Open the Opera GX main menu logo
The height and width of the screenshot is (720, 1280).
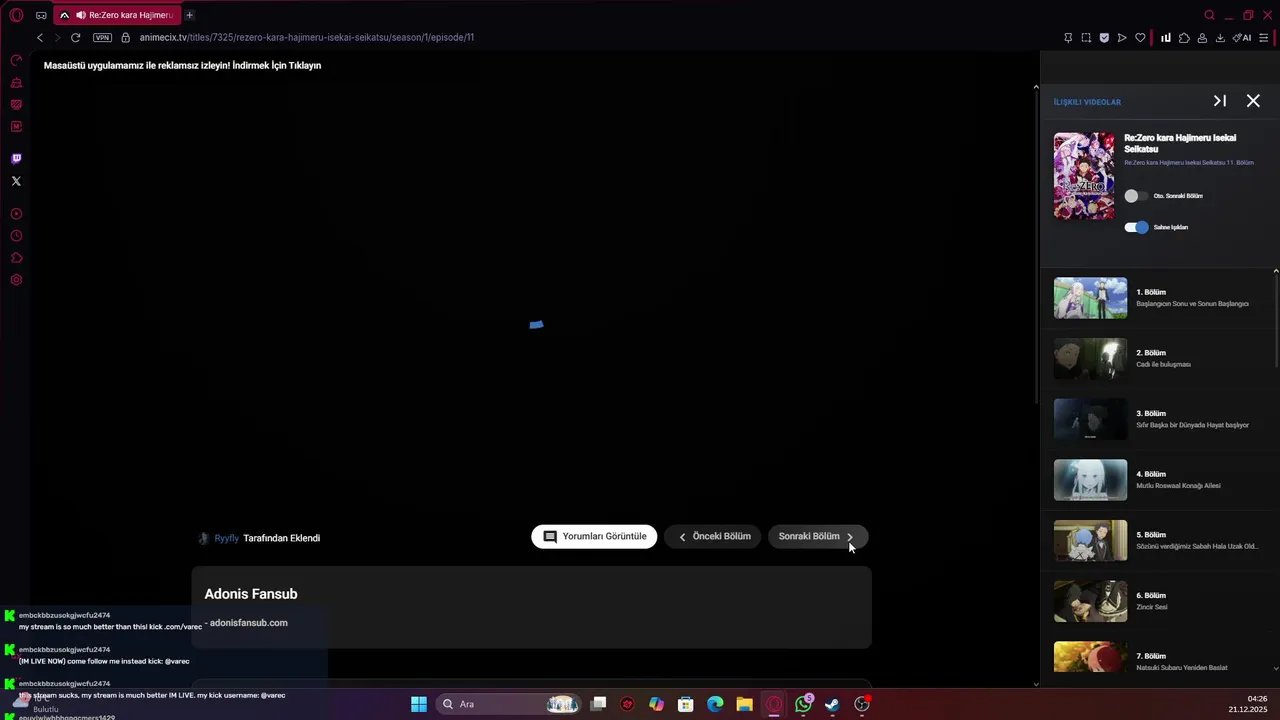(x=16, y=15)
